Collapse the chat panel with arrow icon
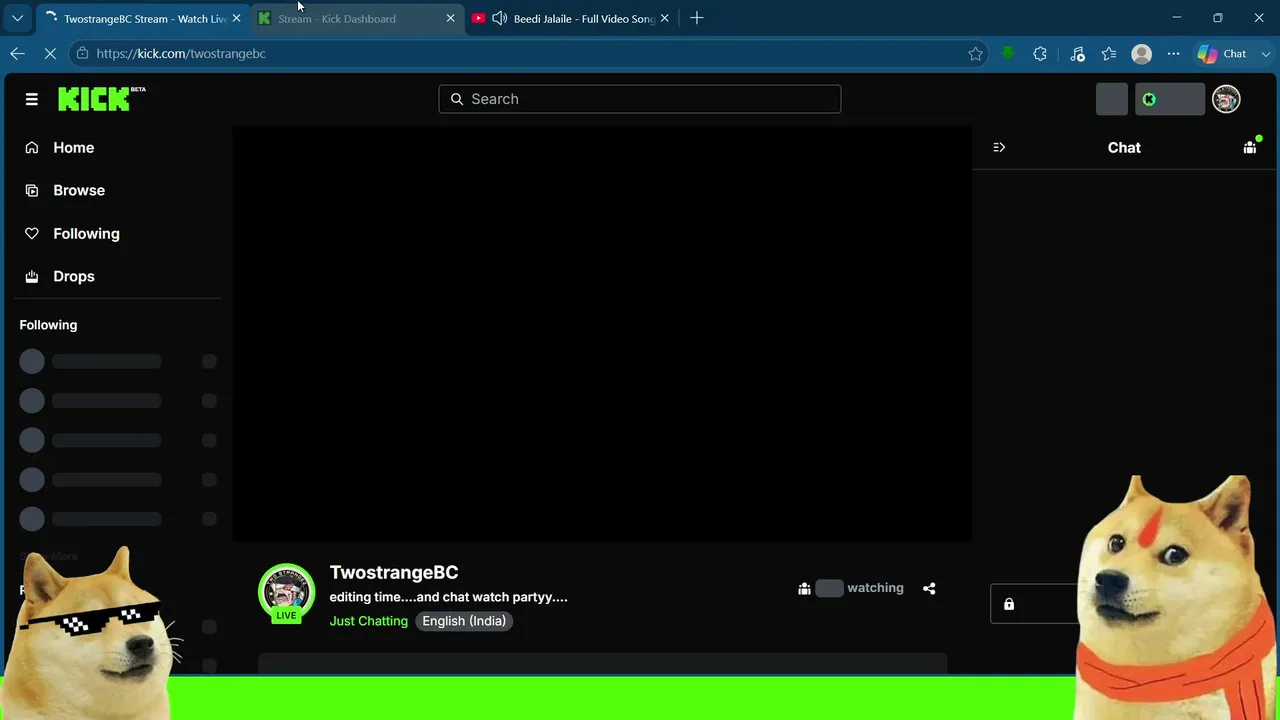This screenshot has width=1280, height=720. (999, 147)
